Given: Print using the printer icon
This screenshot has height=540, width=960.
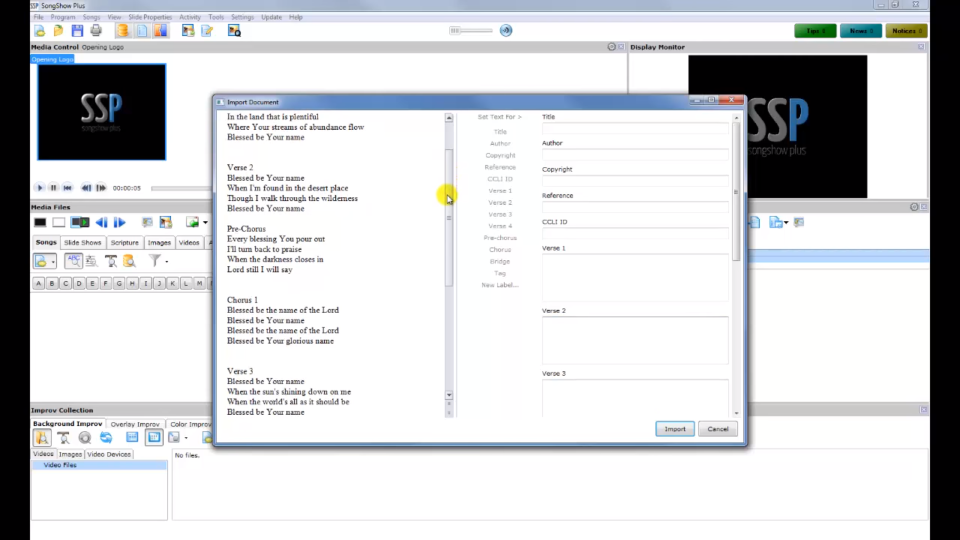Looking at the screenshot, I should 96,31.
